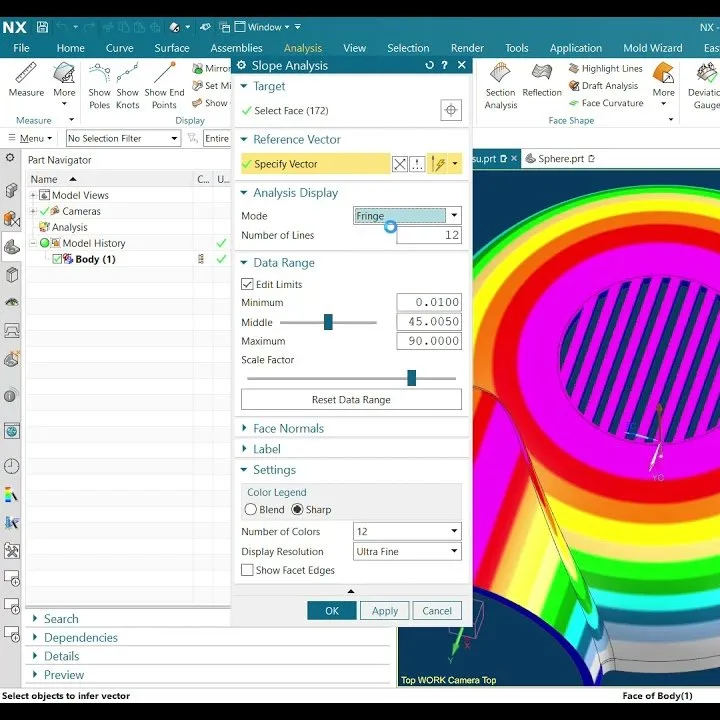Viewport: 720px width, 720px height.
Task: Open the Display Resolution dropdown
Action: 407,551
